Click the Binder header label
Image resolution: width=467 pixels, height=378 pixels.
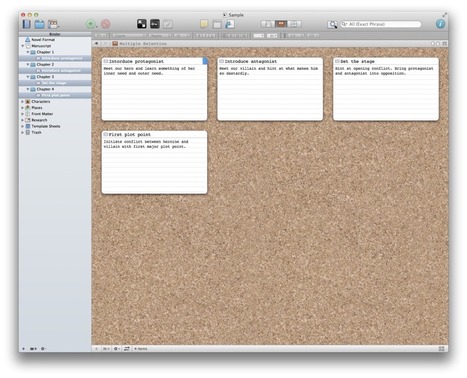55,34
